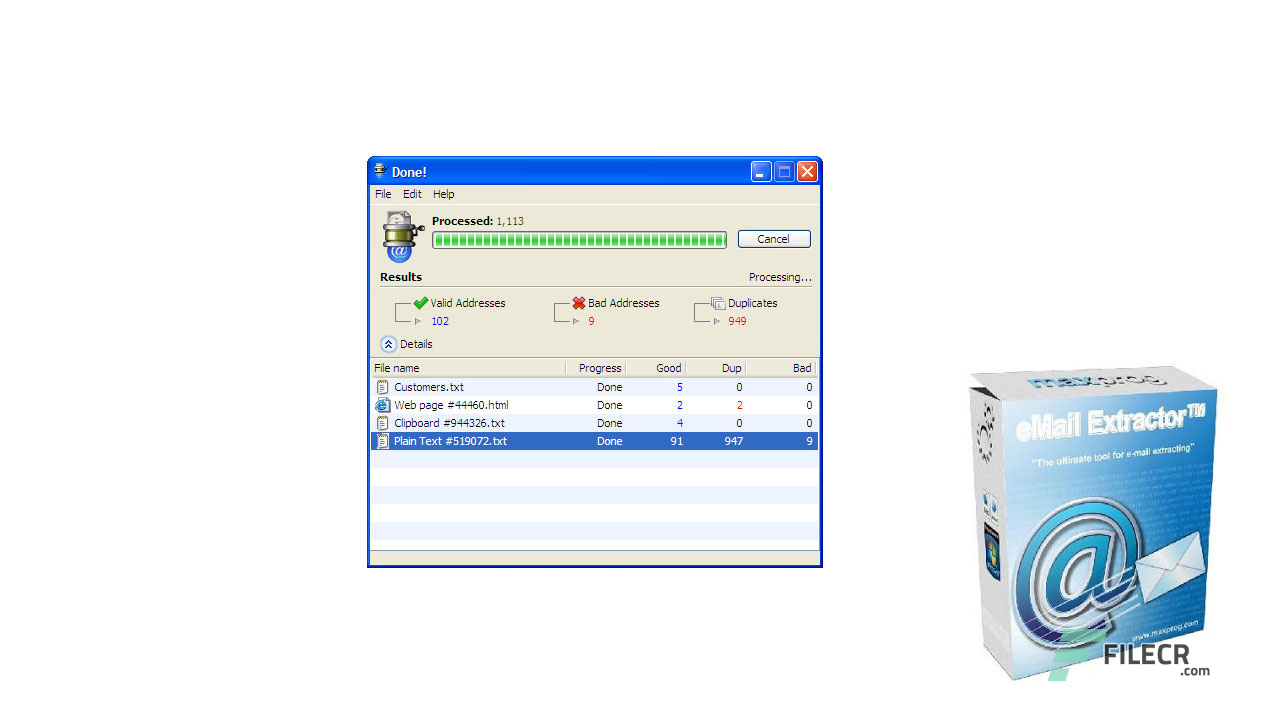Collapse the Details section with its chevron
Screen dimensions: 1280x720
pyautogui.click(x=389, y=344)
